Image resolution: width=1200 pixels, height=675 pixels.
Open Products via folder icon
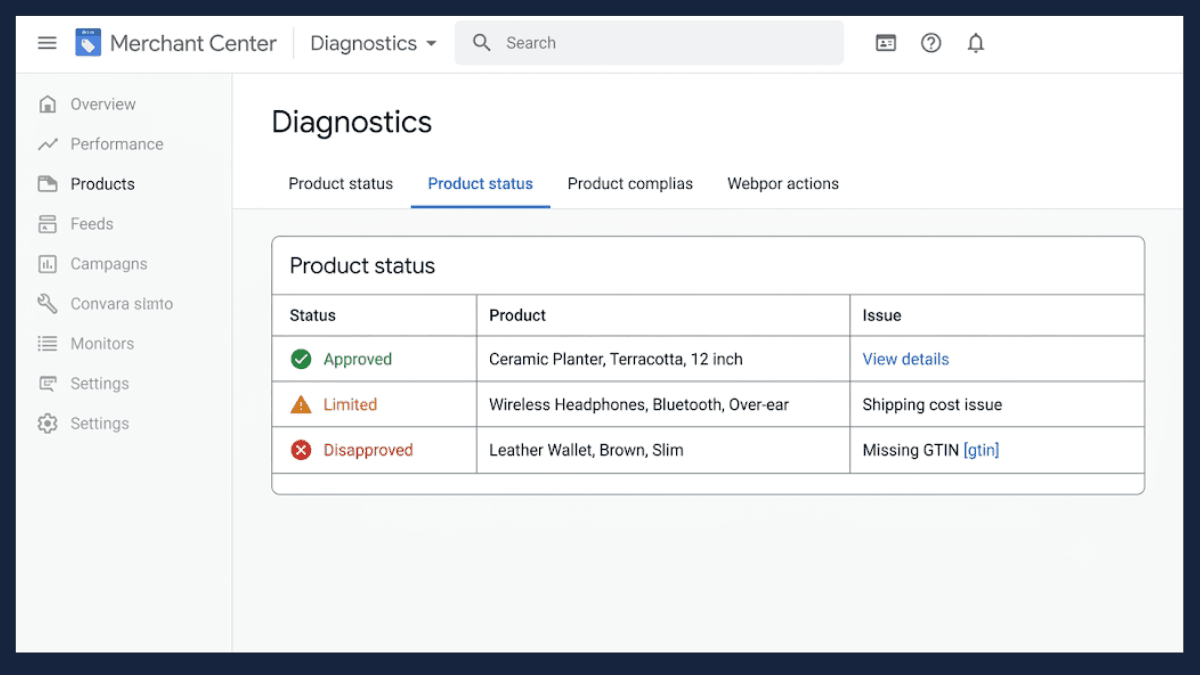(x=47, y=184)
